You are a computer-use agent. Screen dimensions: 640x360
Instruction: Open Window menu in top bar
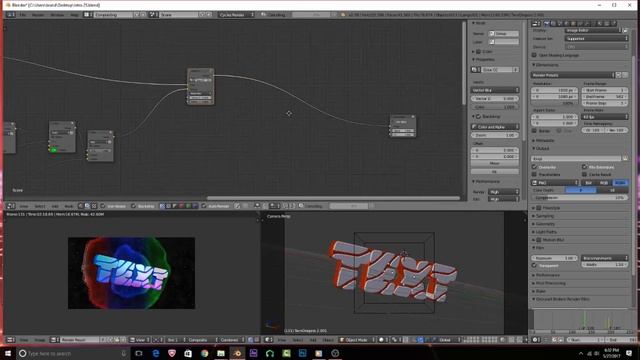(x=57, y=15)
